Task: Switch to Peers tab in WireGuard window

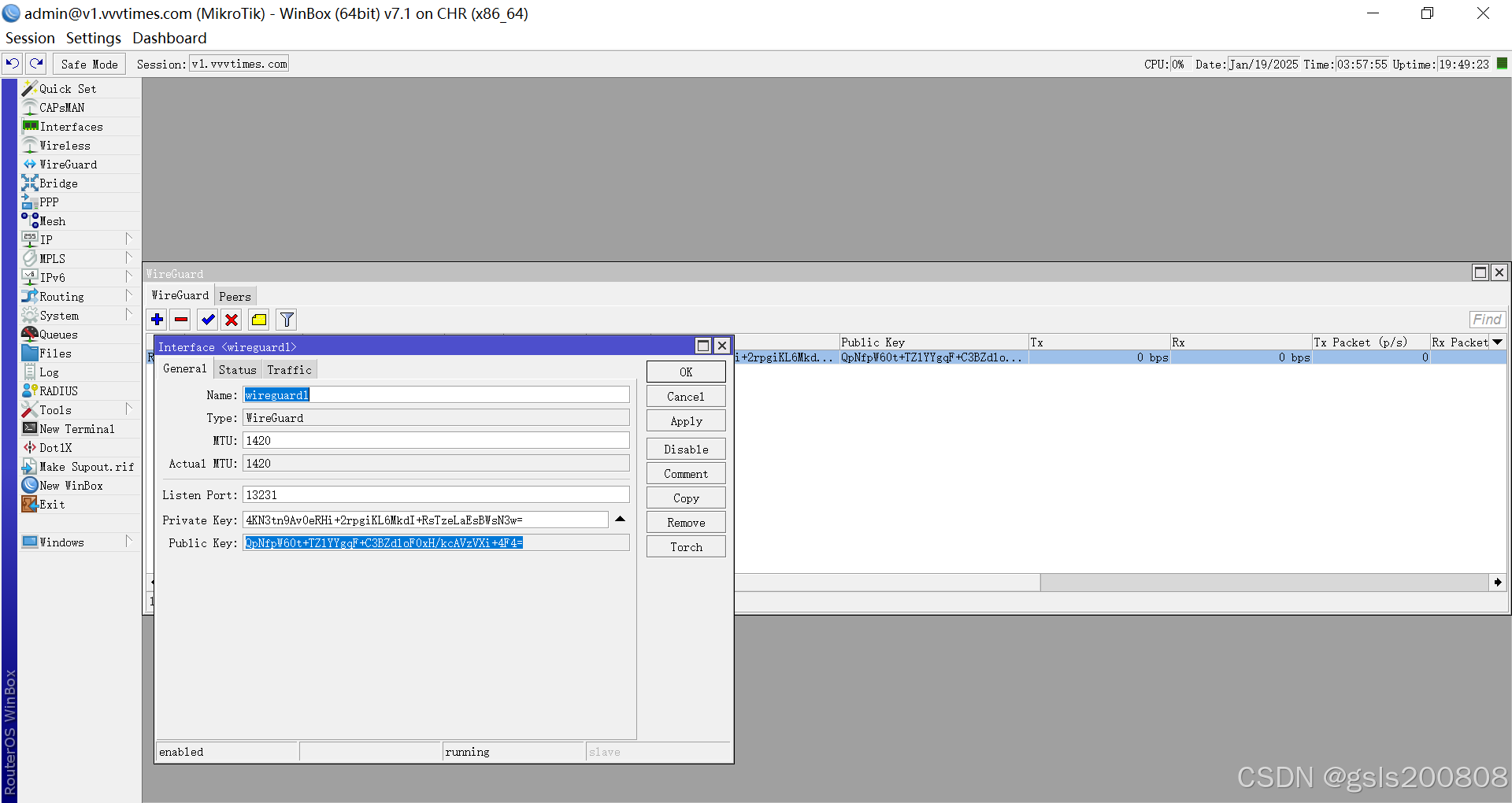Action: [x=235, y=297]
